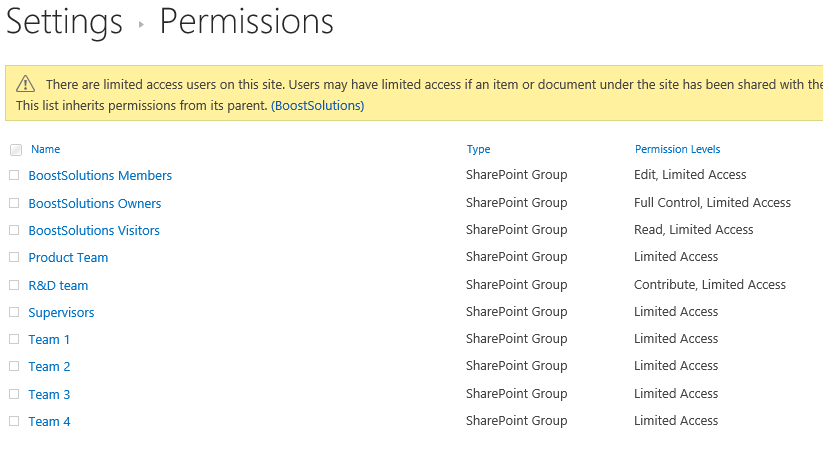Check the BoostSolutions Members row checkbox
The image size is (823, 449).
click(x=14, y=175)
